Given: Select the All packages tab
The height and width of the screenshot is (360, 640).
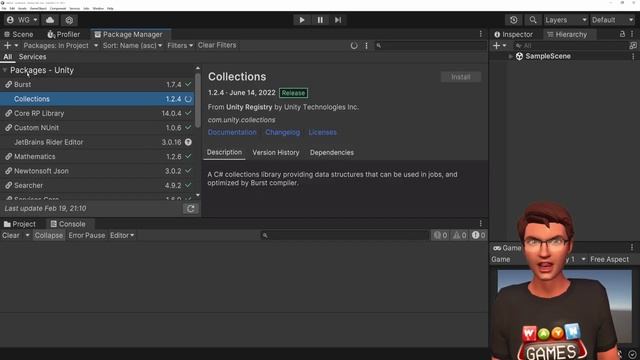Looking at the screenshot, I should 8,57.
